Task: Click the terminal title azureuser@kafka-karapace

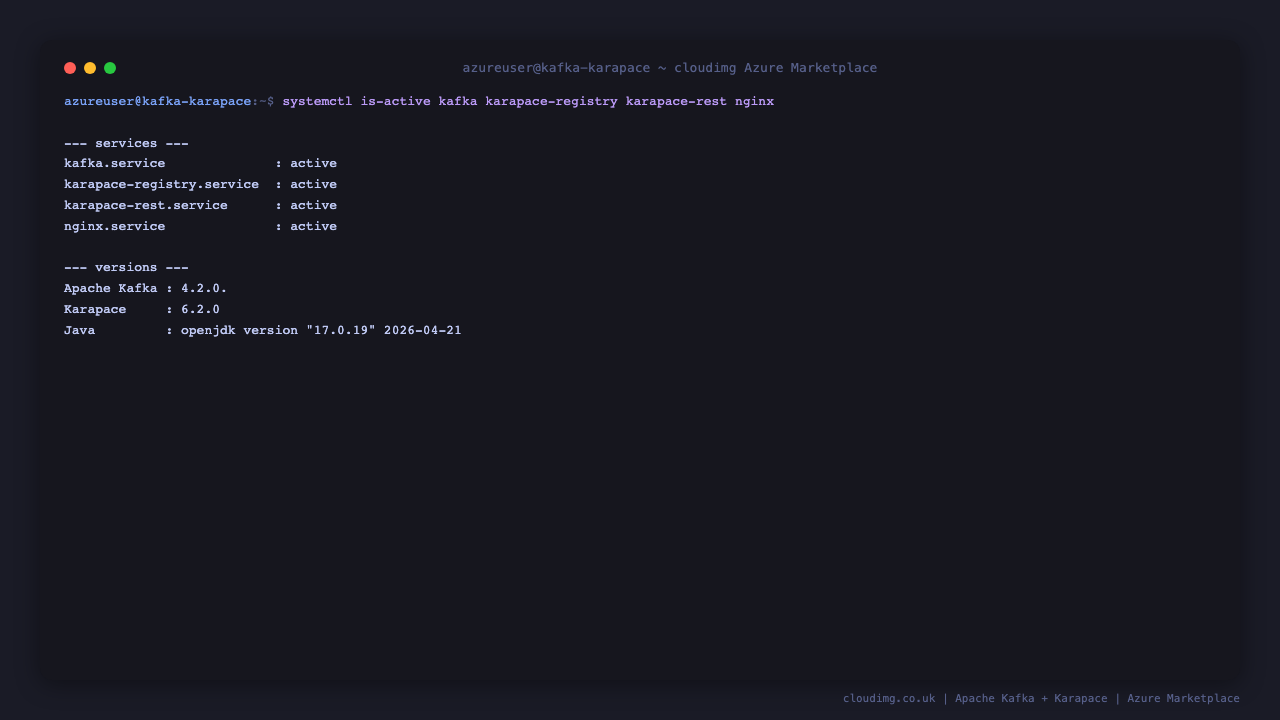Action: (x=670, y=68)
